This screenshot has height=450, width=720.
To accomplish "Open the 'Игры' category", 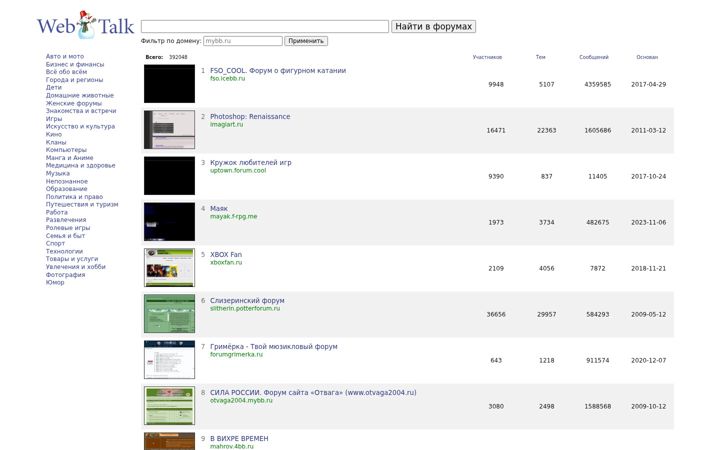I will [x=54, y=118].
